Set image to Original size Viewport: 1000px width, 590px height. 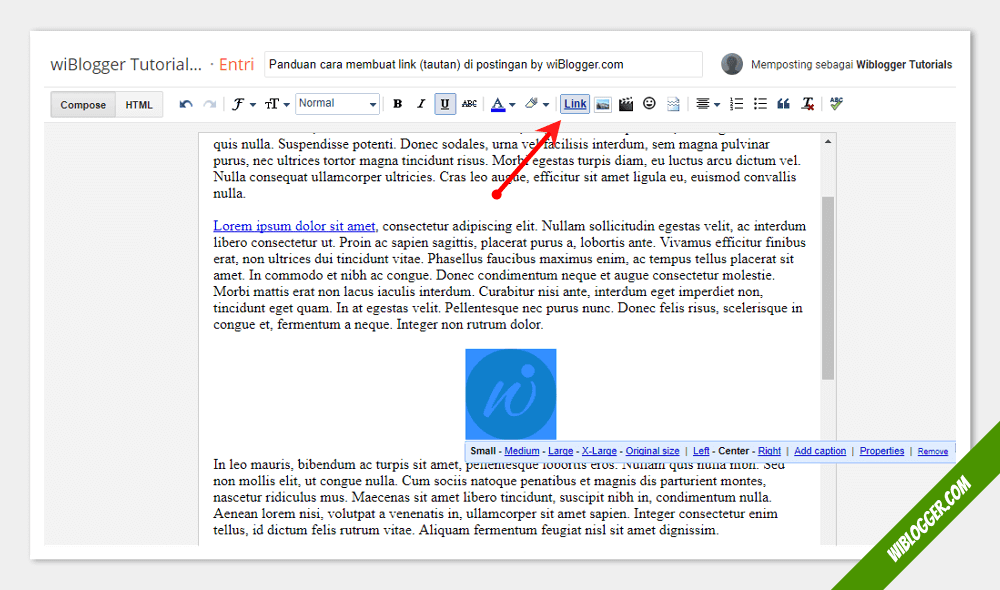(x=652, y=451)
